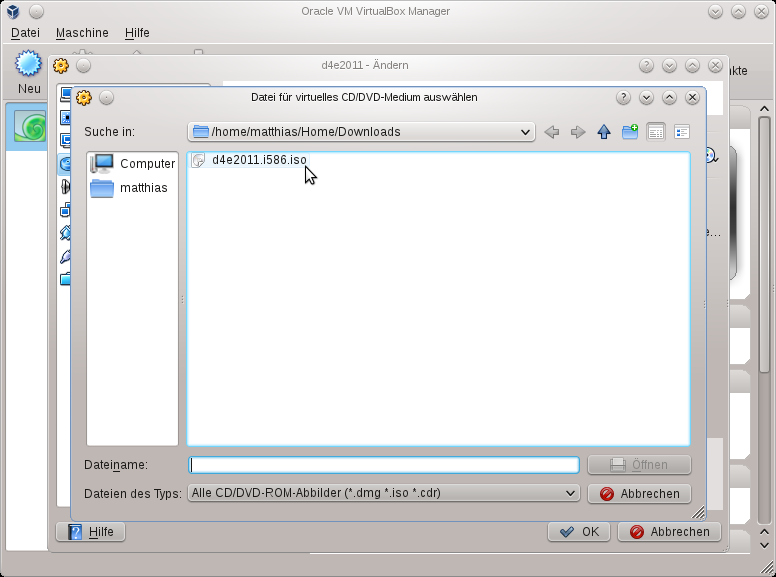Open the Dateien des Typs filter dropdown

click(x=384, y=493)
